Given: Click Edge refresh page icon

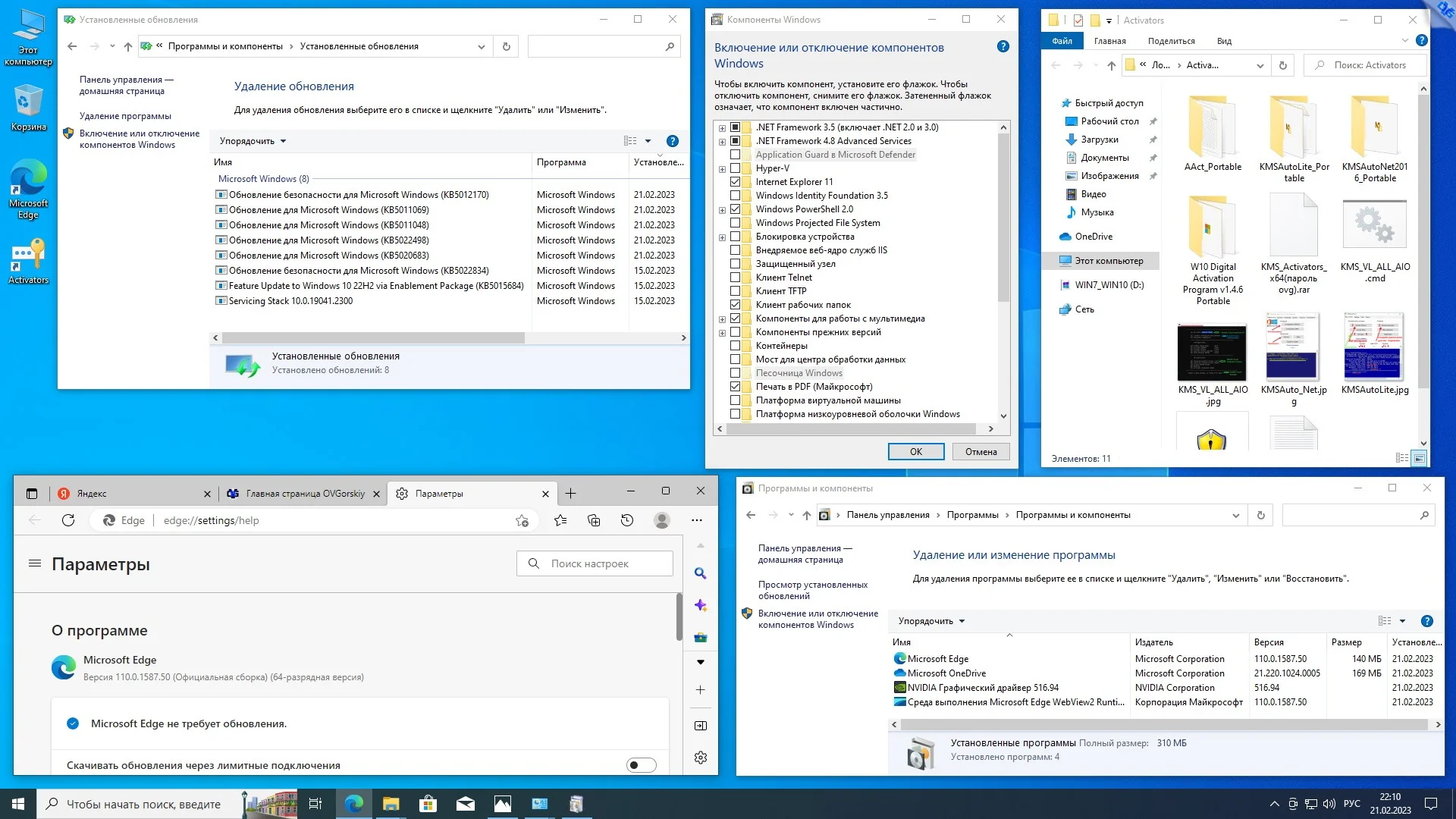Looking at the screenshot, I should [68, 520].
